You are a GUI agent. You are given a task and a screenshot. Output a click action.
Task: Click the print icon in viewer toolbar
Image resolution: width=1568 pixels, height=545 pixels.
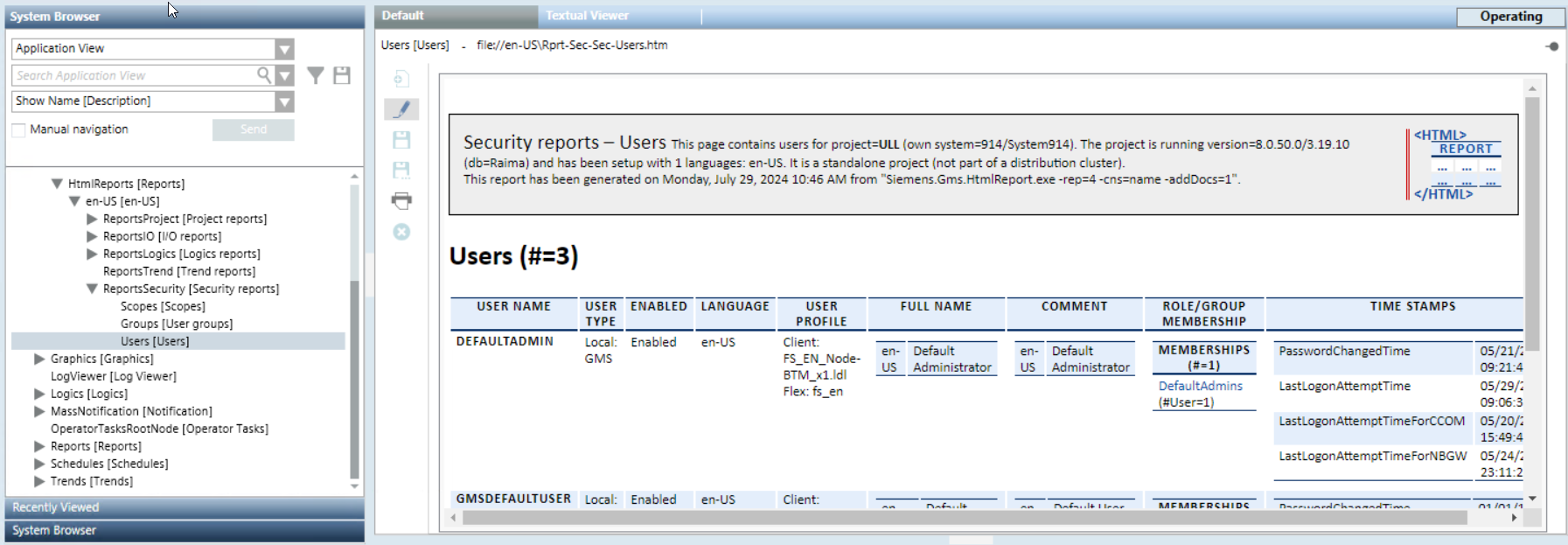tap(401, 201)
